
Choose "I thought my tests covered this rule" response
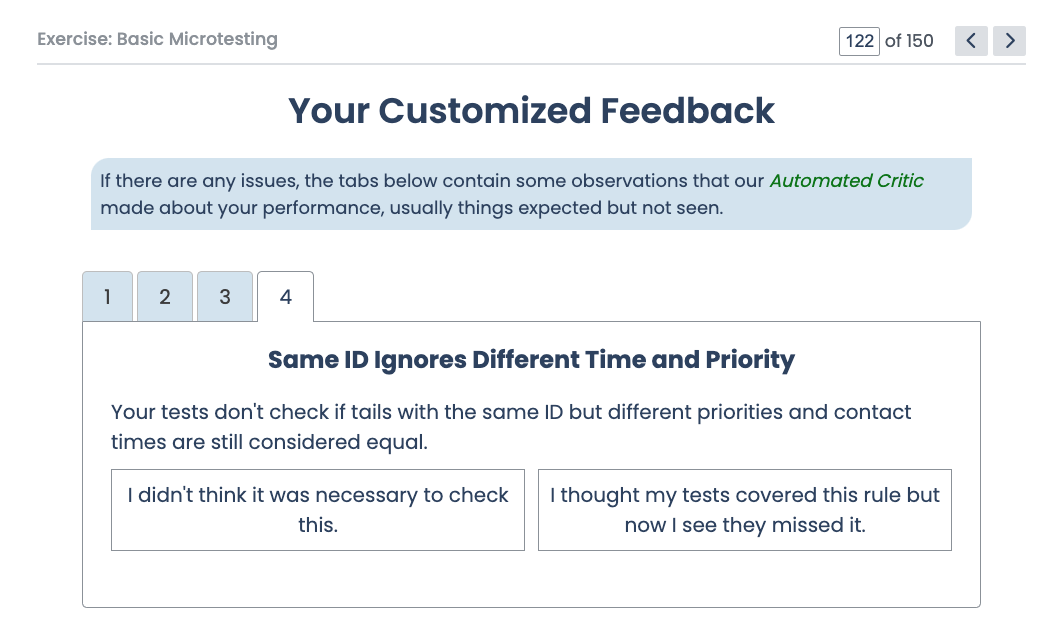(x=745, y=510)
